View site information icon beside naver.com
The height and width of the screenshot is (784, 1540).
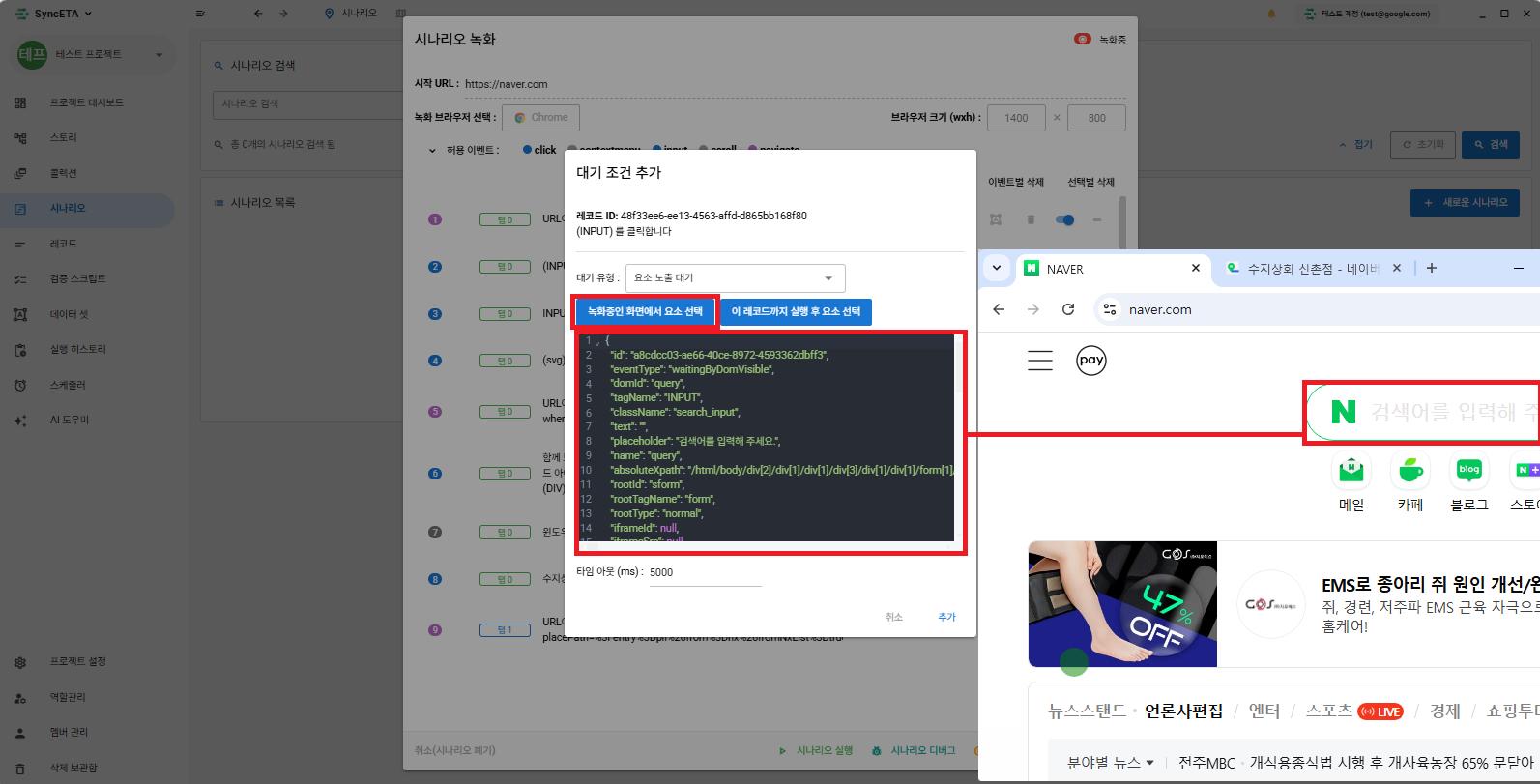tap(1110, 309)
